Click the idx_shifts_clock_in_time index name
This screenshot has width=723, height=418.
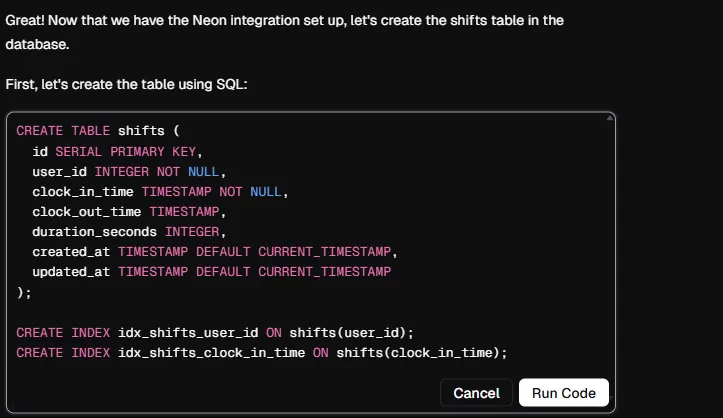click(211, 353)
